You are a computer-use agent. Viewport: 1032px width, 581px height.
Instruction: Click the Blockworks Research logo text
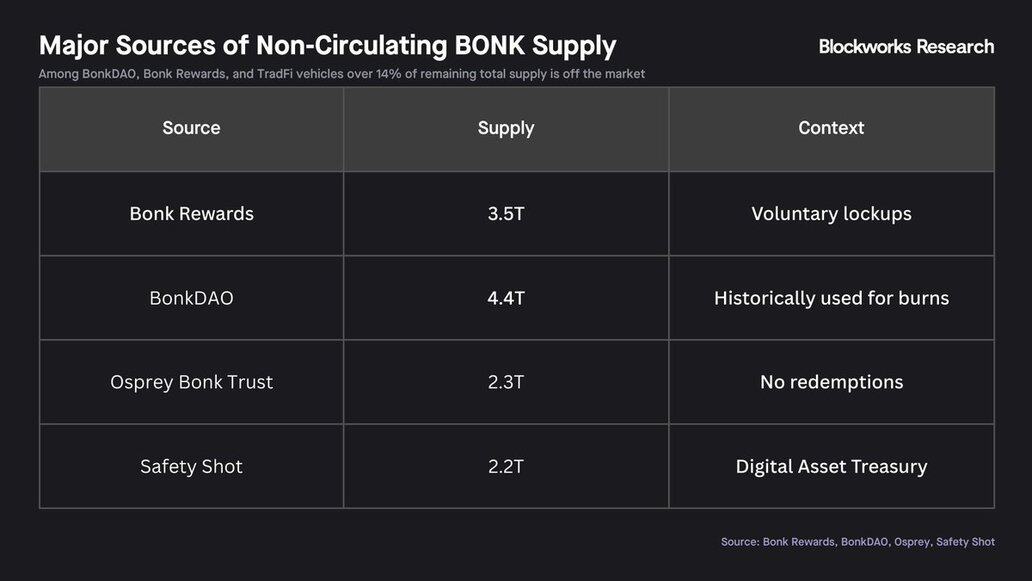tap(906, 46)
